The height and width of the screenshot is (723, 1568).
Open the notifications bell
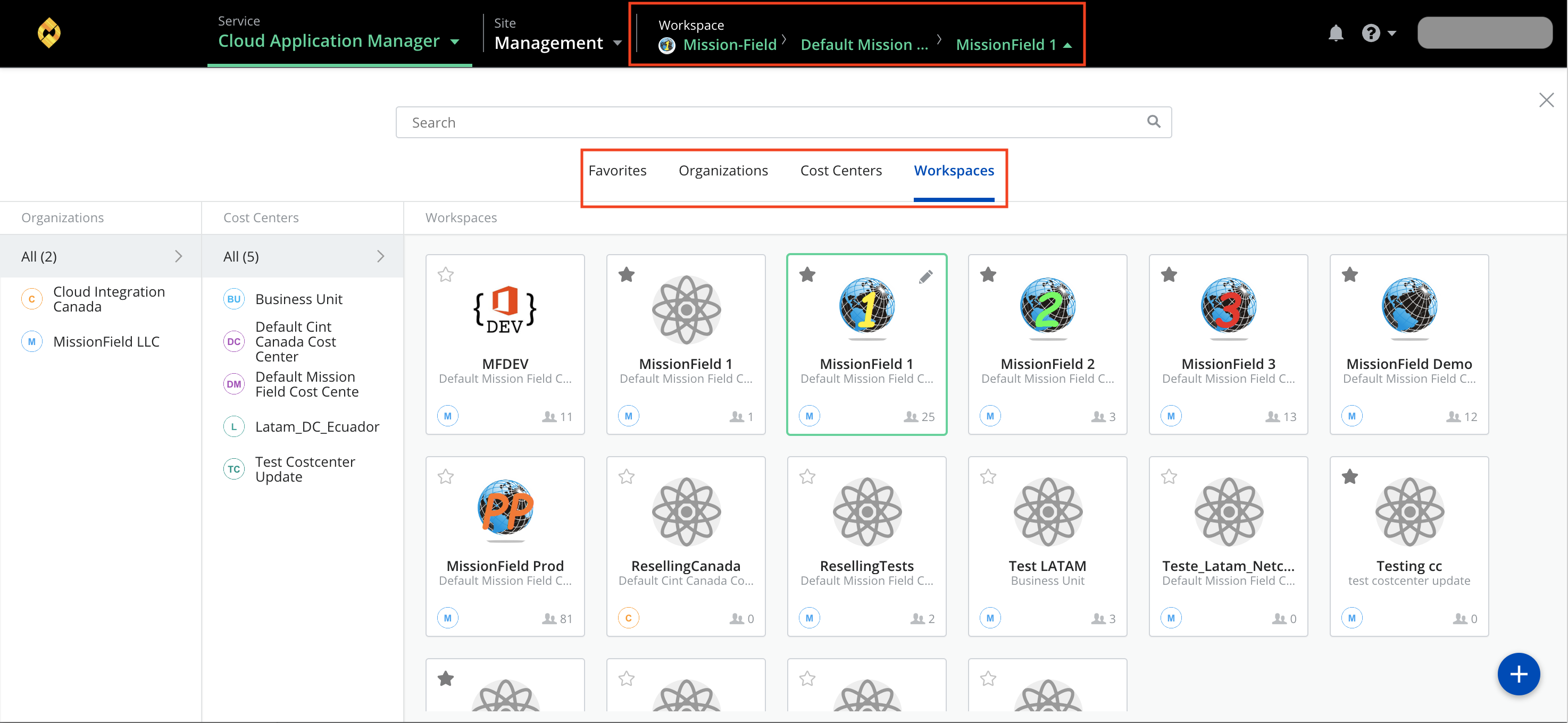click(x=1336, y=33)
